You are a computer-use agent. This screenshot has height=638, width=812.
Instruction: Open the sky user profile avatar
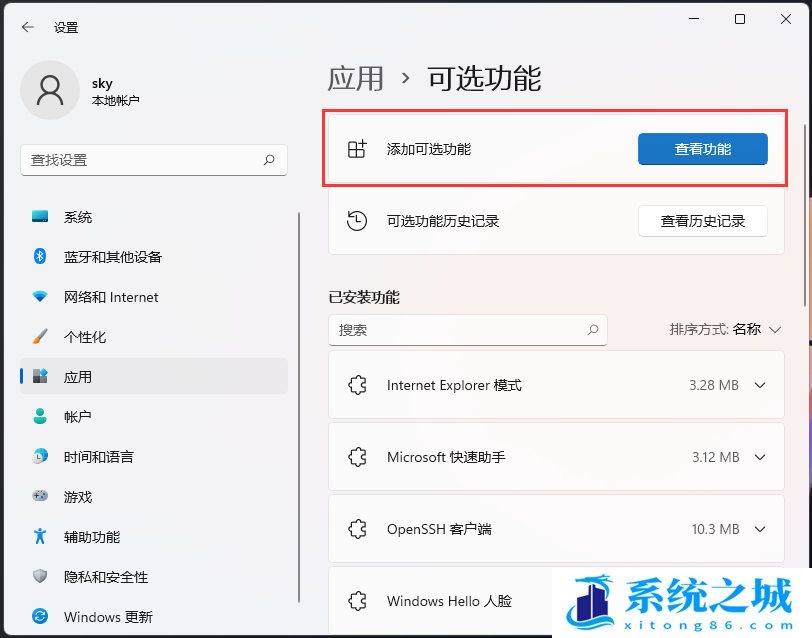click(x=50, y=90)
